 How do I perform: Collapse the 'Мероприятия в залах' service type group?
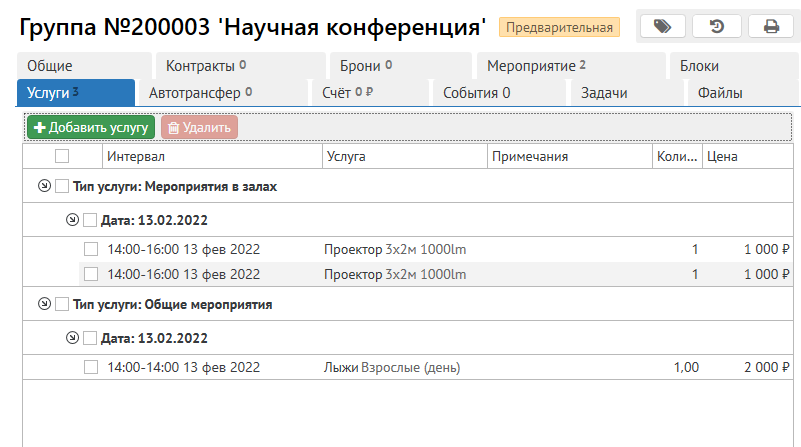43,186
